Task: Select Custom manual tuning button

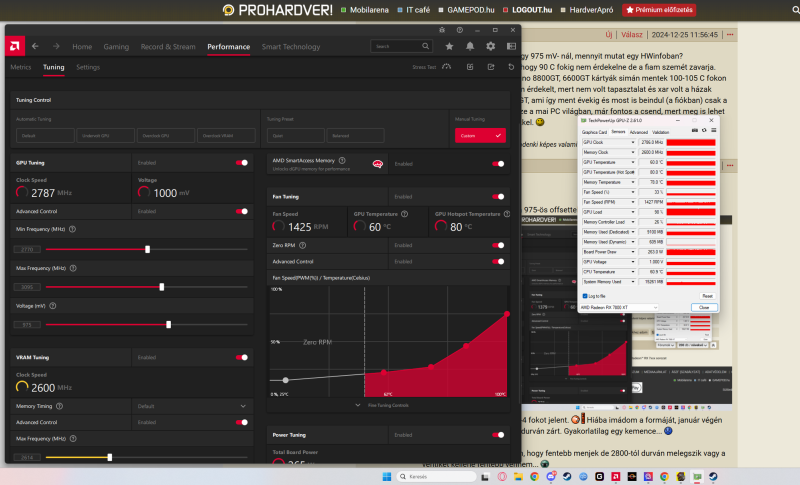Action: click(480, 135)
